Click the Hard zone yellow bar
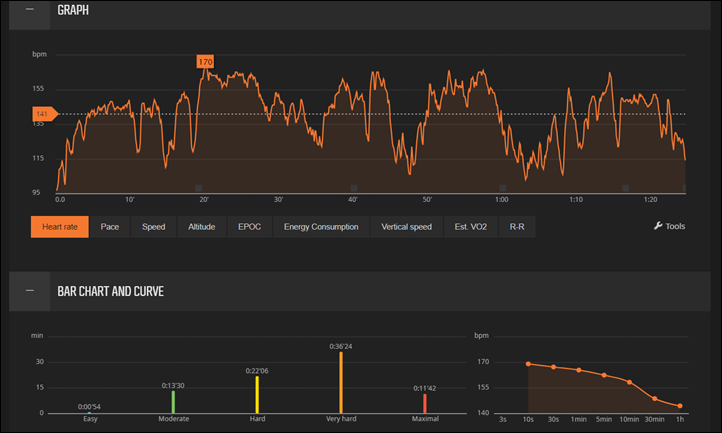 click(257, 395)
